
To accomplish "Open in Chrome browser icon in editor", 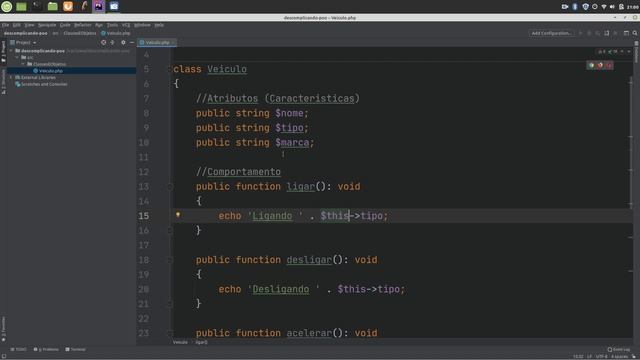I will [x=591, y=65].
